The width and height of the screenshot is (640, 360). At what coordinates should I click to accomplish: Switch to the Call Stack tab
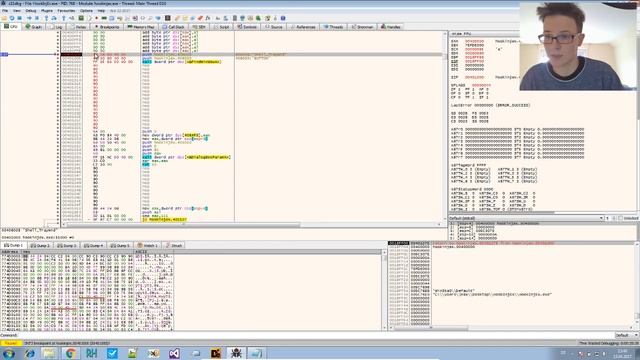(x=174, y=27)
